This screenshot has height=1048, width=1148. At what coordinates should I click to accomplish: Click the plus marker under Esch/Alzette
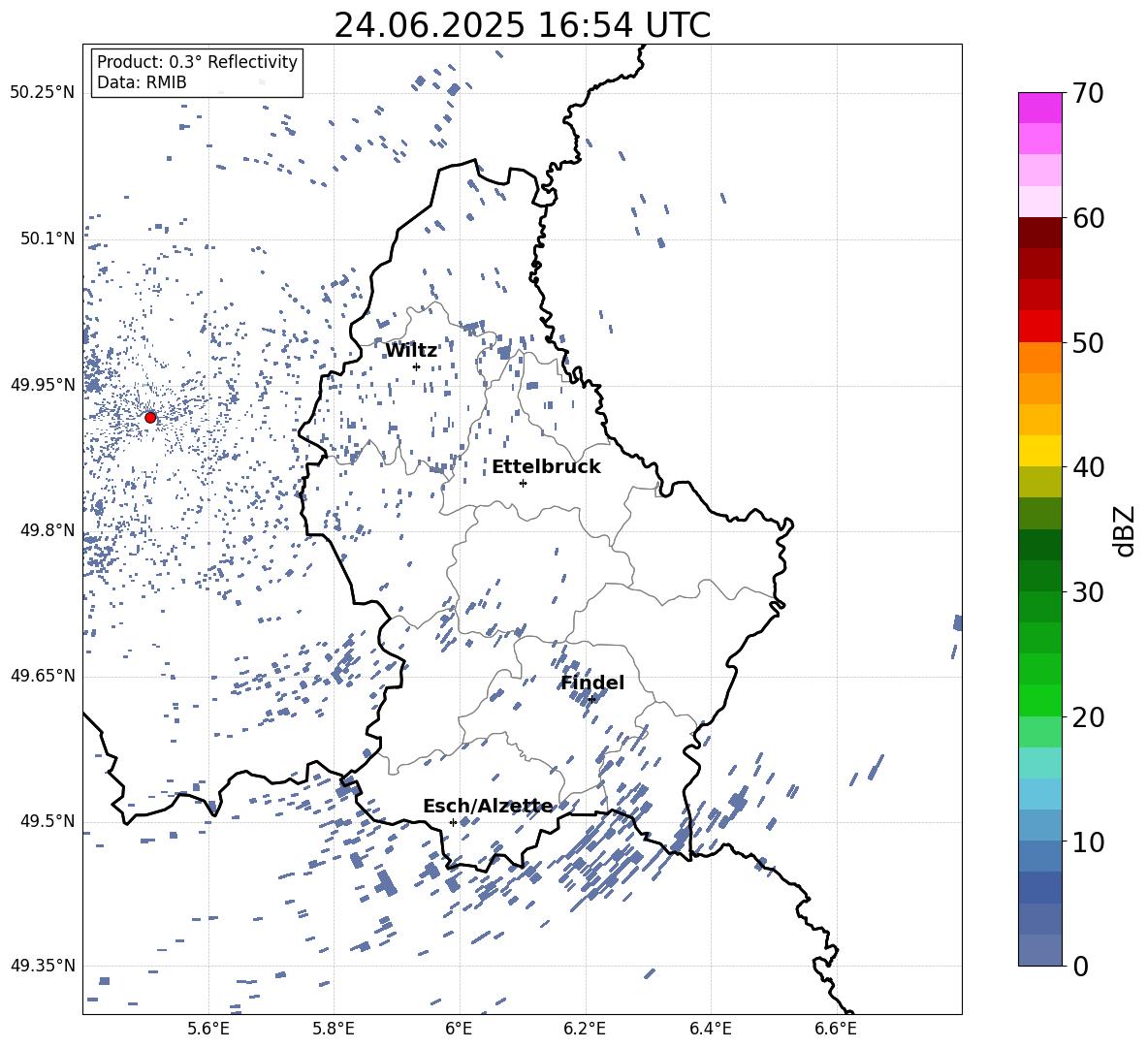453,822
